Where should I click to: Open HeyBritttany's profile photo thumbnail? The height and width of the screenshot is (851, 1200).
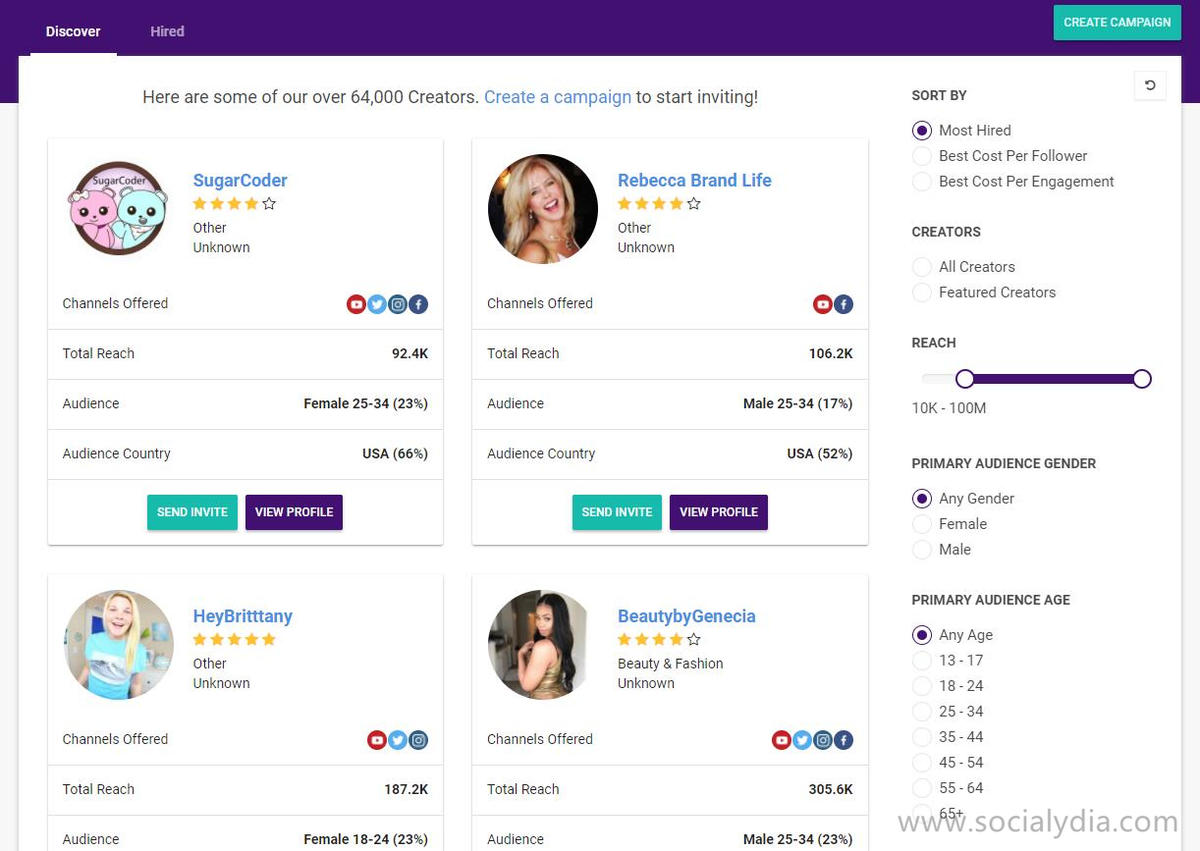point(119,645)
